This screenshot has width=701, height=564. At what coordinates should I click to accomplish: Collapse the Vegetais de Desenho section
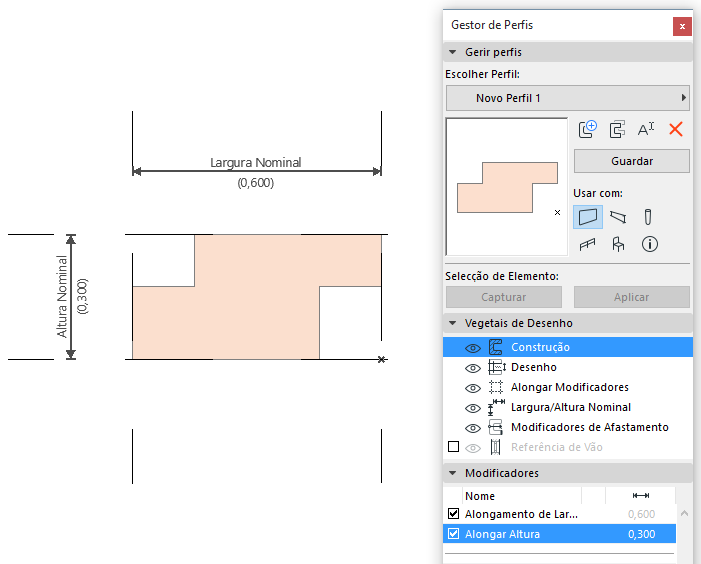452,323
